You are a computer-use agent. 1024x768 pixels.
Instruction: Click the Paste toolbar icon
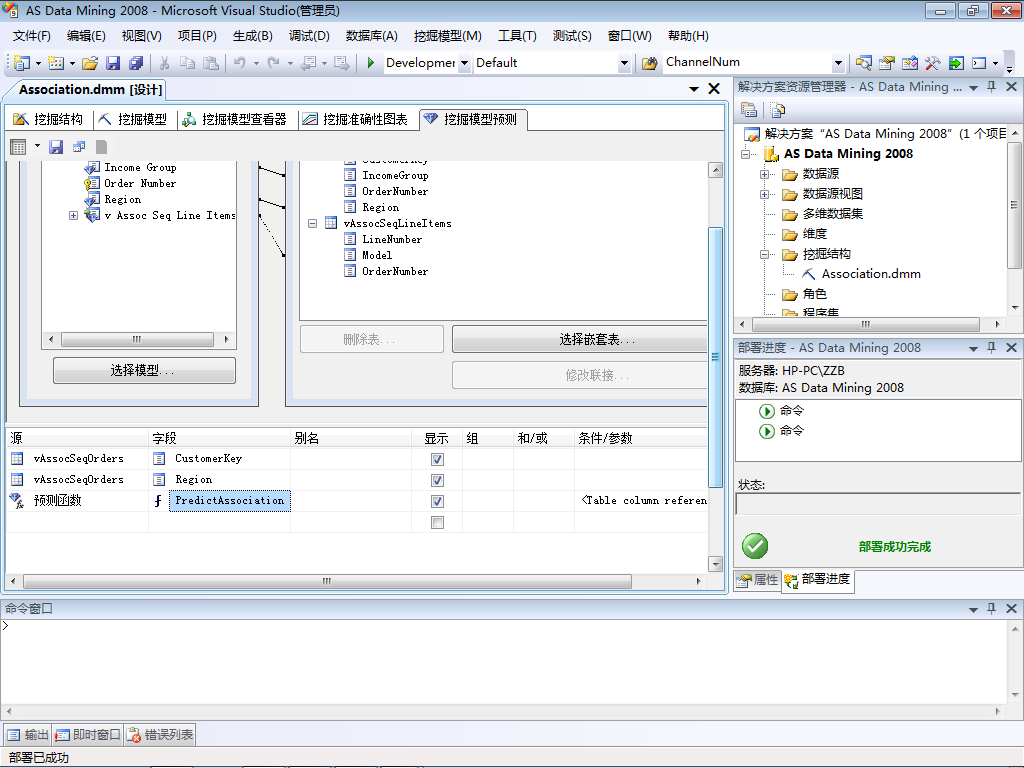pyautogui.click(x=210, y=63)
